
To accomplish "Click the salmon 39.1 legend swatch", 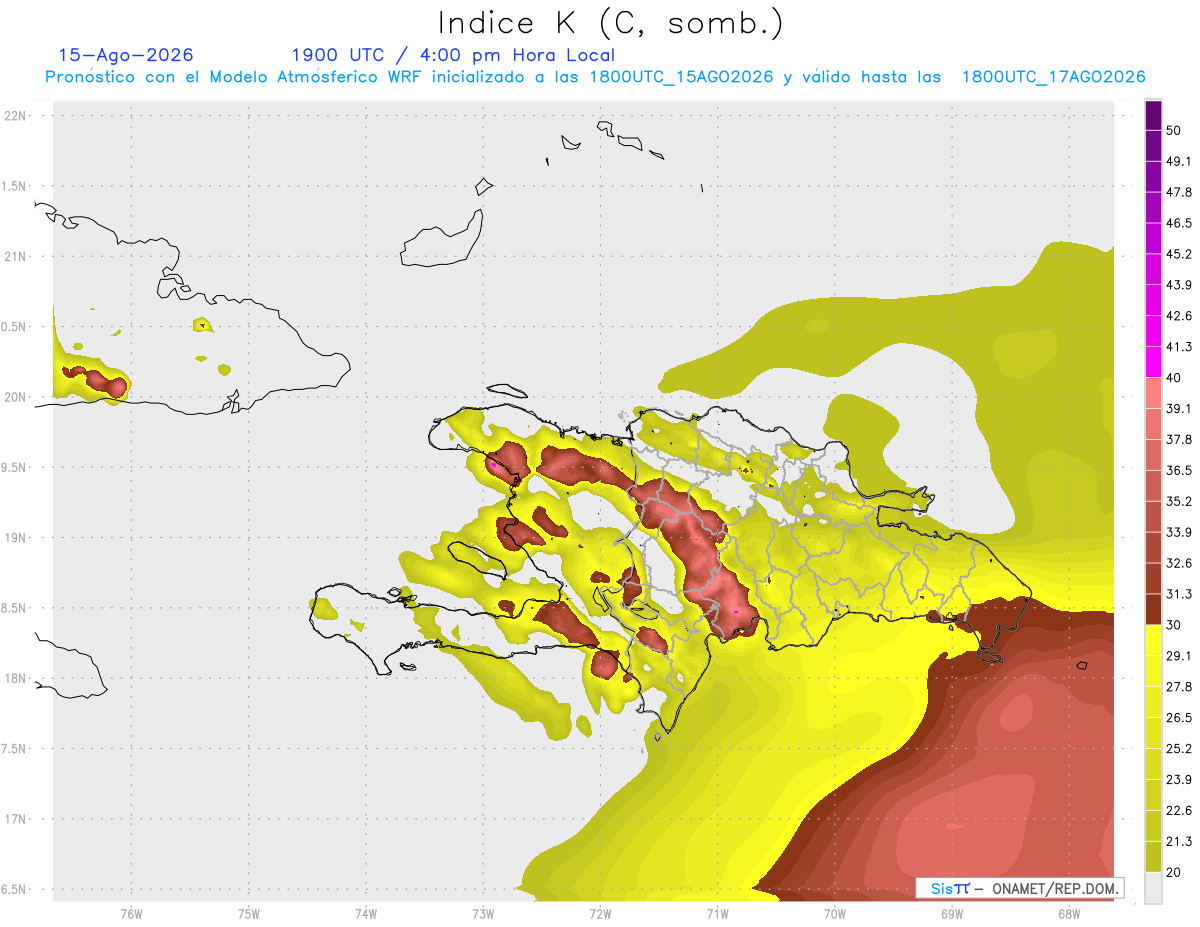I will [1153, 393].
